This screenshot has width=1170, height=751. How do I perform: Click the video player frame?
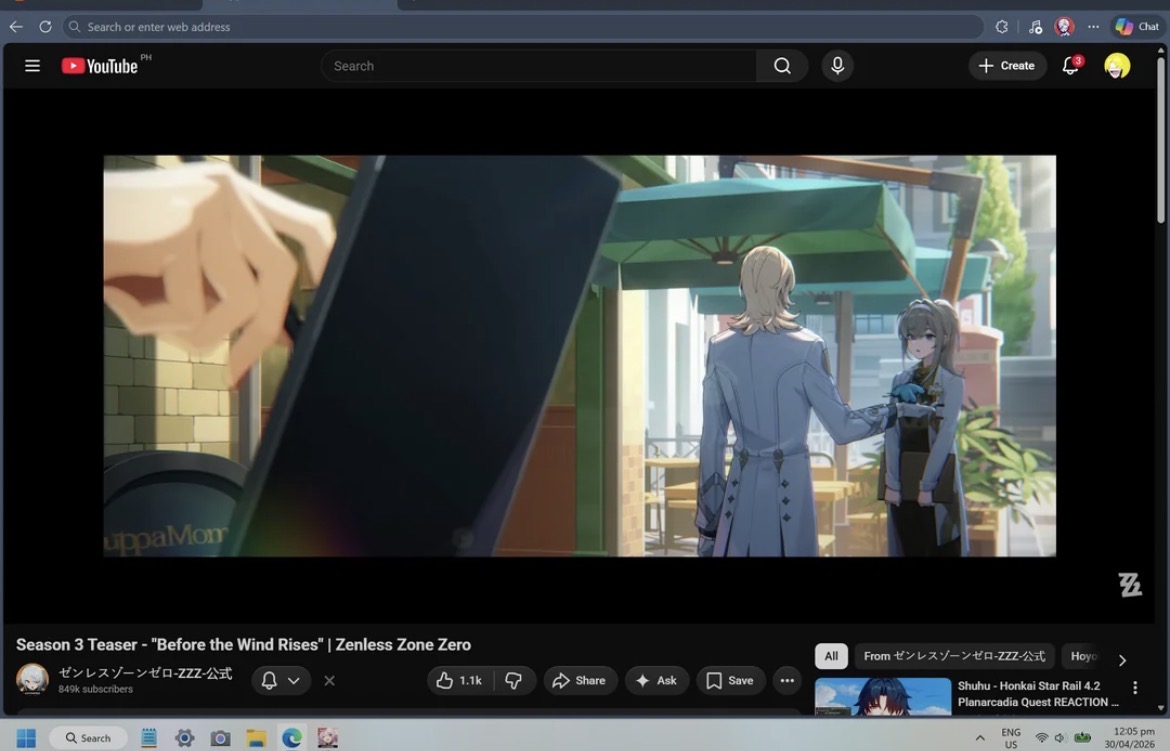579,356
